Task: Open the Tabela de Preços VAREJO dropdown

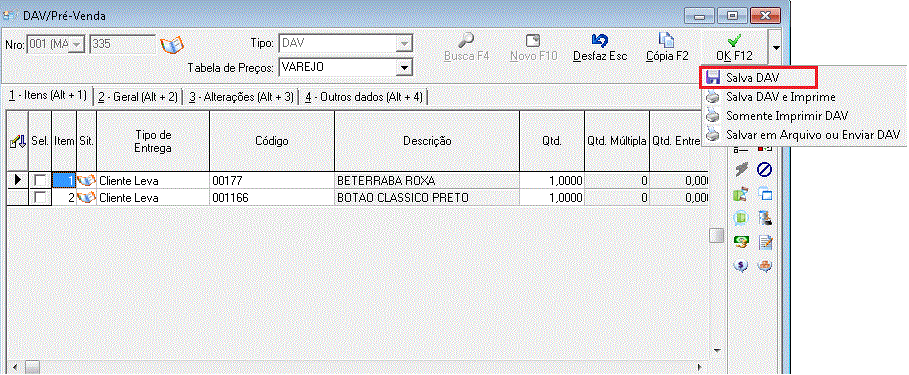Action: [x=403, y=68]
